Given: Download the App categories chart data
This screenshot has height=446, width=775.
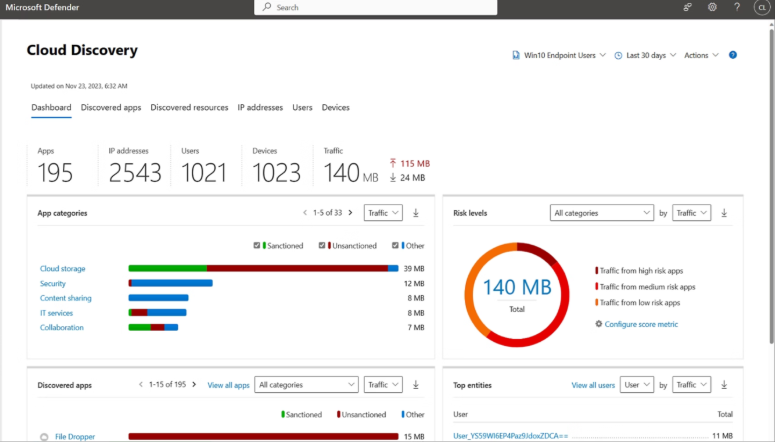Looking at the screenshot, I should click(x=416, y=213).
